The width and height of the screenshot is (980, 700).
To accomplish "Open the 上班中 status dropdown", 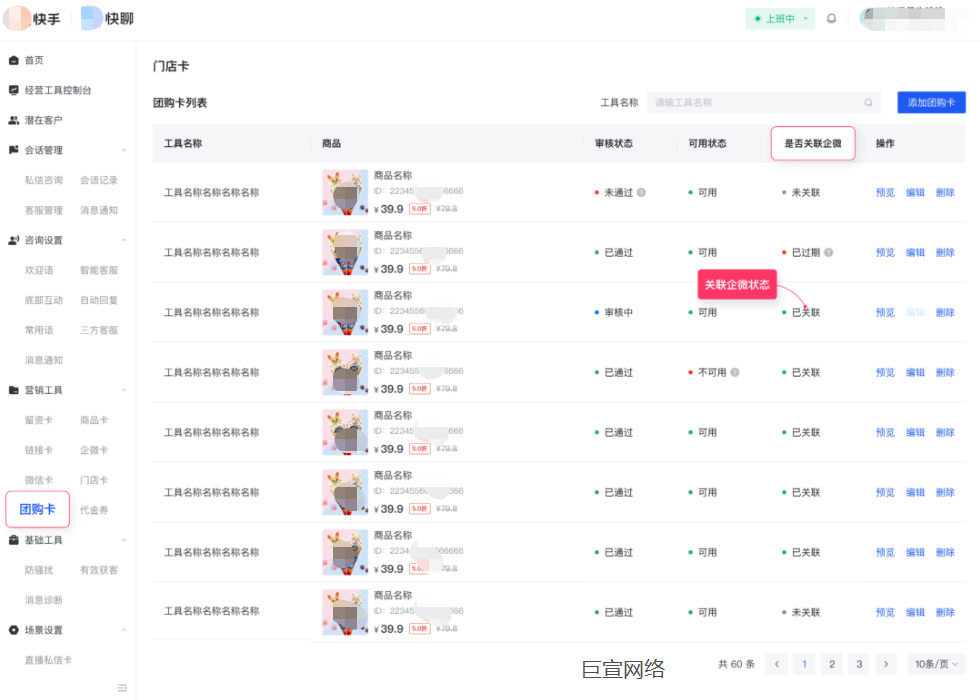I will pyautogui.click(x=780, y=19).
